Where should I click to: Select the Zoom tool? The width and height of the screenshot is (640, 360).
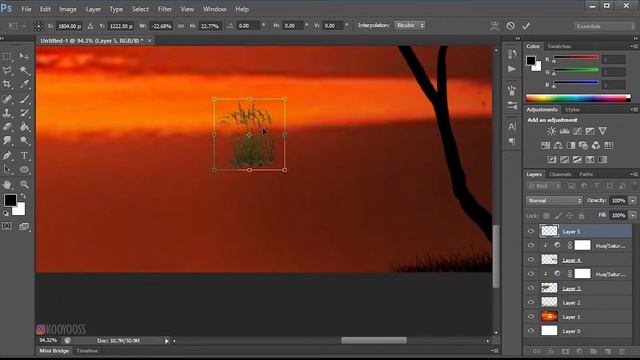24,184
